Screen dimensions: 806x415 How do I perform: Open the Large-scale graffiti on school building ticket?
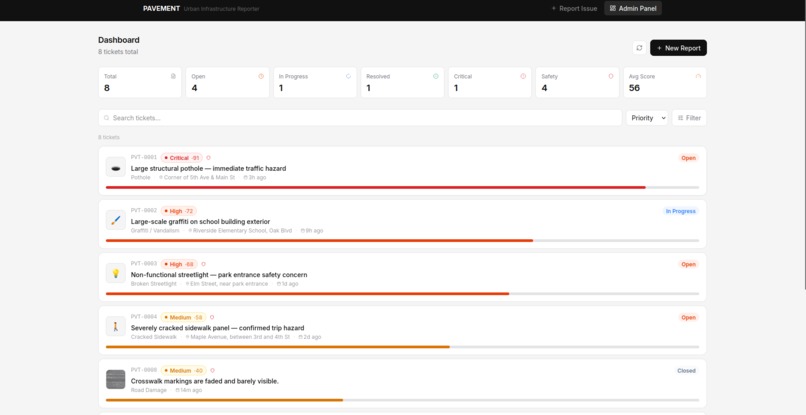[200, 222]
